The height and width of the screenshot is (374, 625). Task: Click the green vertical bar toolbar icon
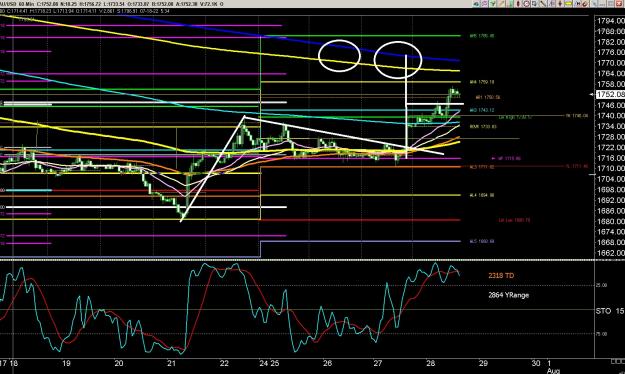[511, 4]
